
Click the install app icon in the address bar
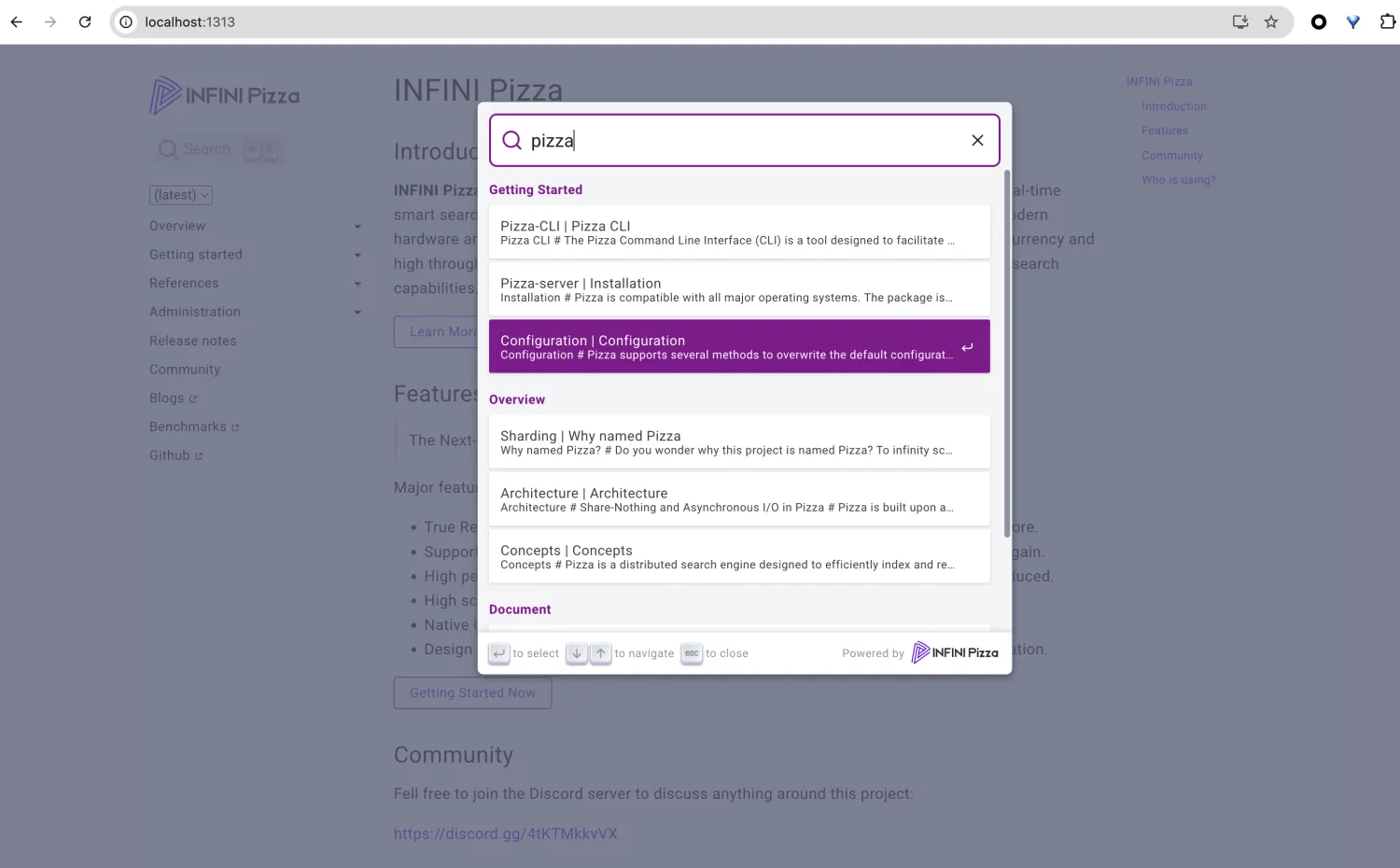pos(1240,21)
